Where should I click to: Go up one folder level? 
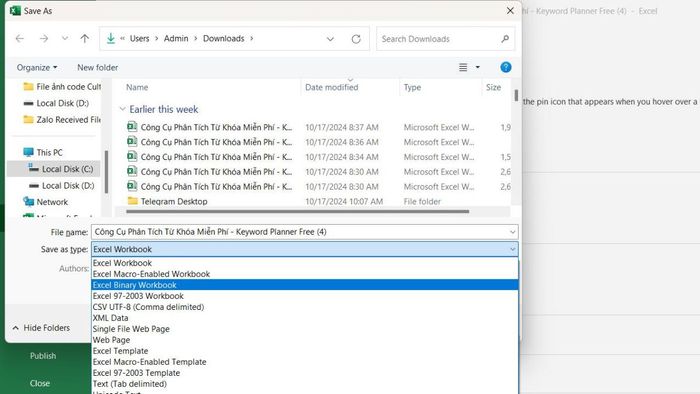[x=84, y=39]
